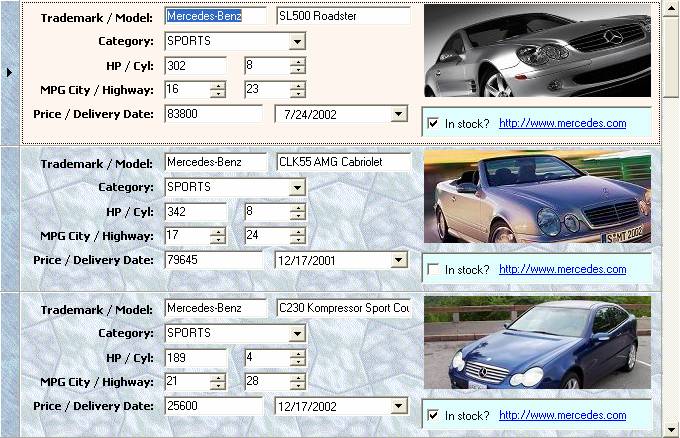This screenshot has height=438, width=680.
Task: Click the vertical scrollbar down arrow
Action: 672,430
